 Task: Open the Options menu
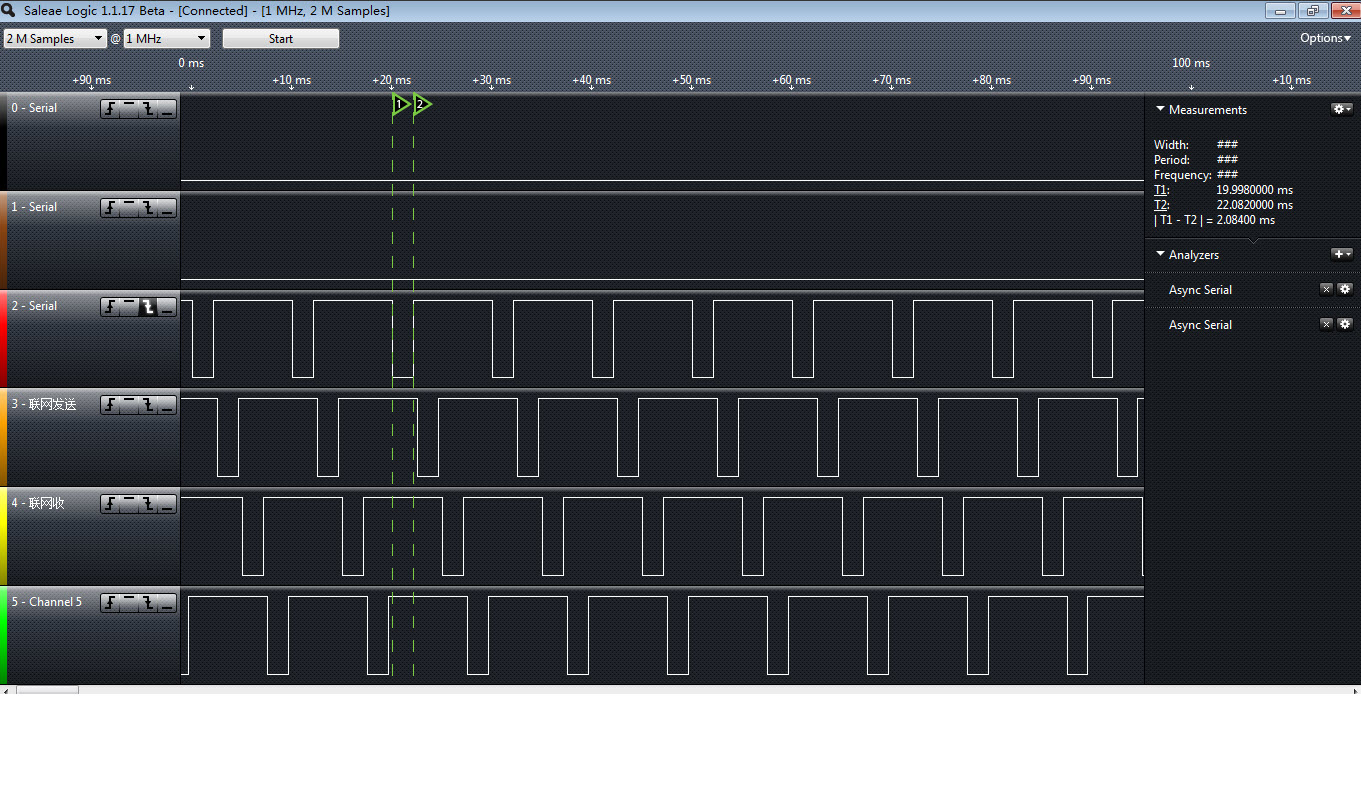click(1326, 38)
